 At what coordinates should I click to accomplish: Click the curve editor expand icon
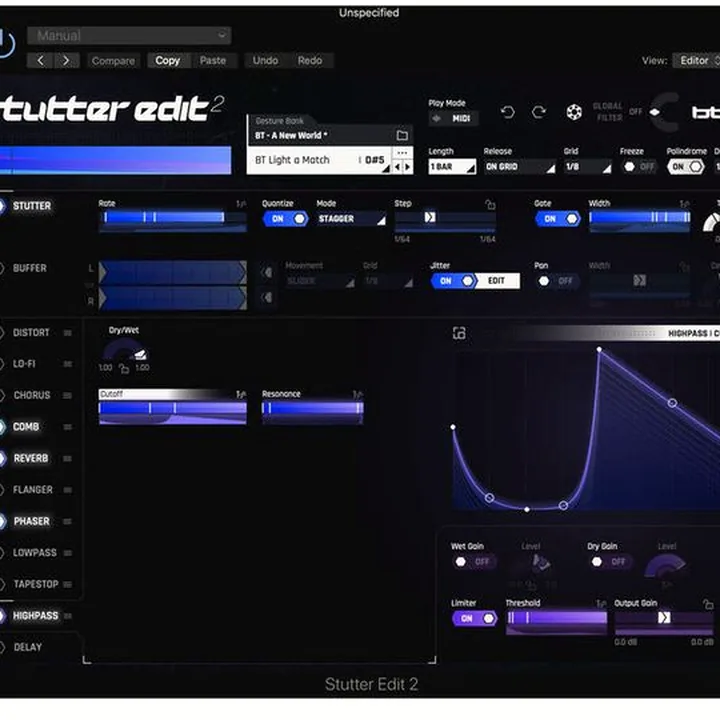459,333
